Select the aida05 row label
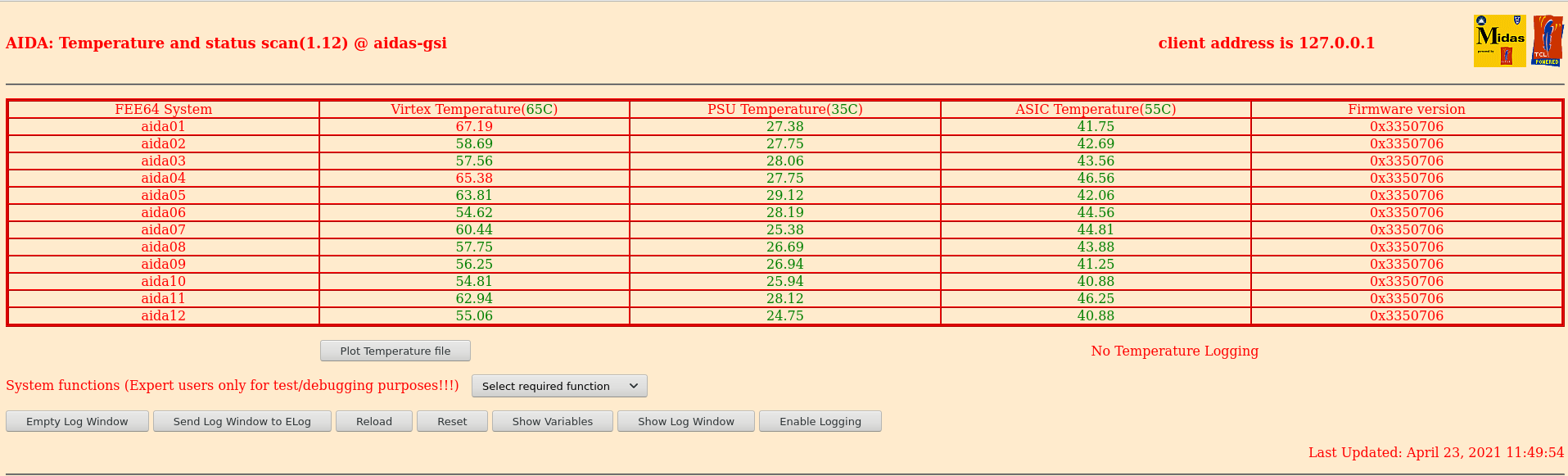 pos(164,195)
